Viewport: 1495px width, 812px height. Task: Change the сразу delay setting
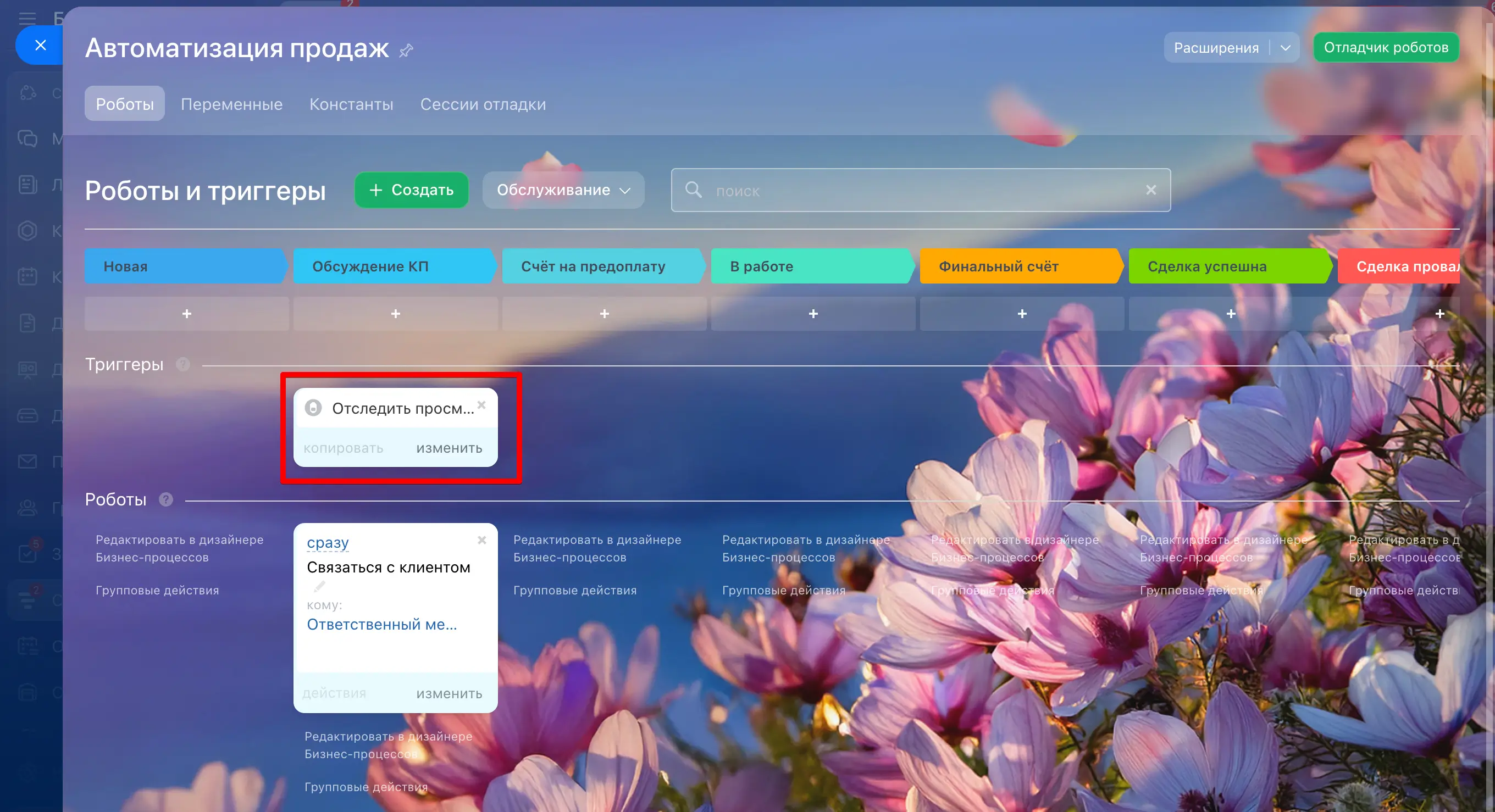pos(328,542)
